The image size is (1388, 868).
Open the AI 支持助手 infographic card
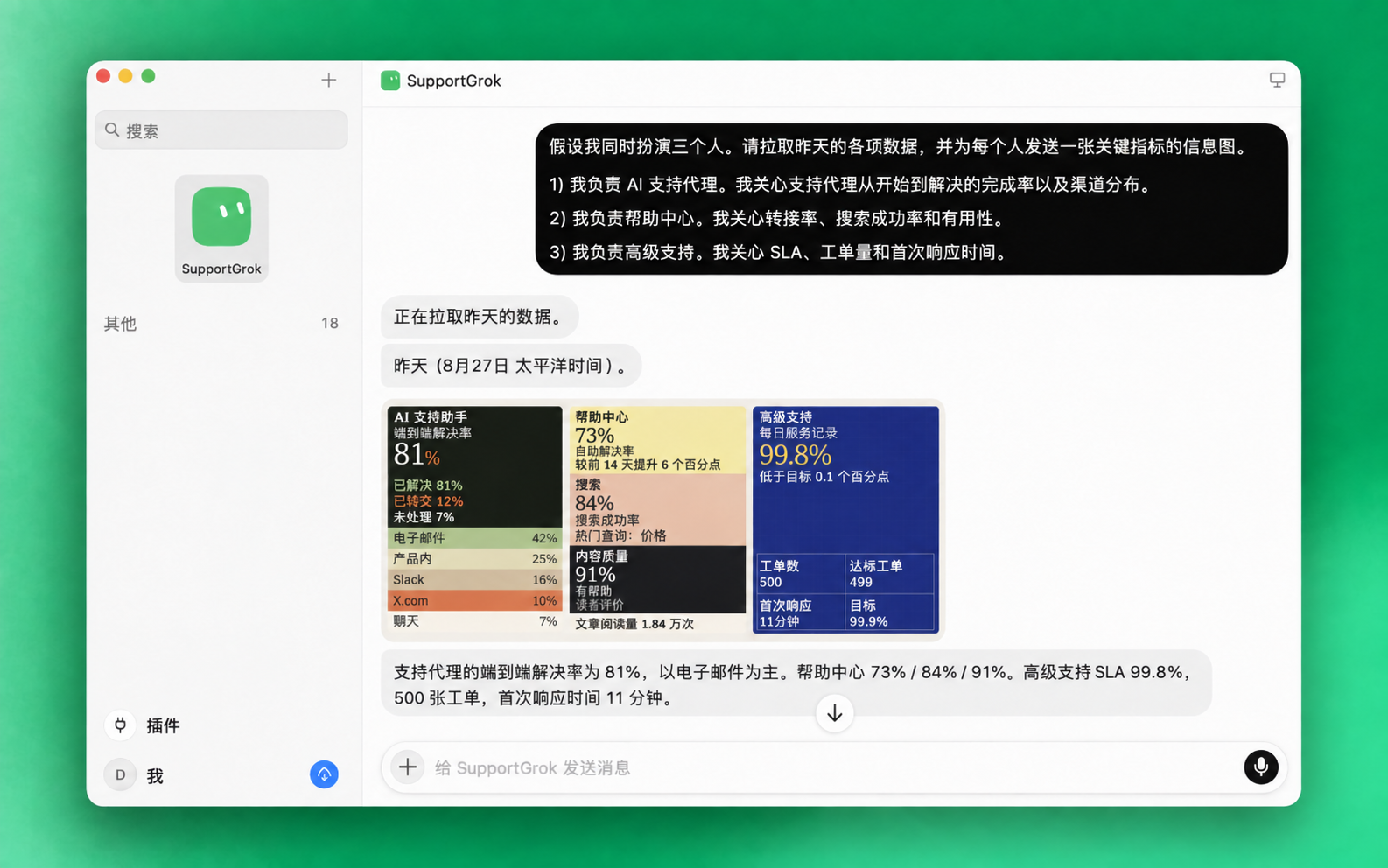474,520
